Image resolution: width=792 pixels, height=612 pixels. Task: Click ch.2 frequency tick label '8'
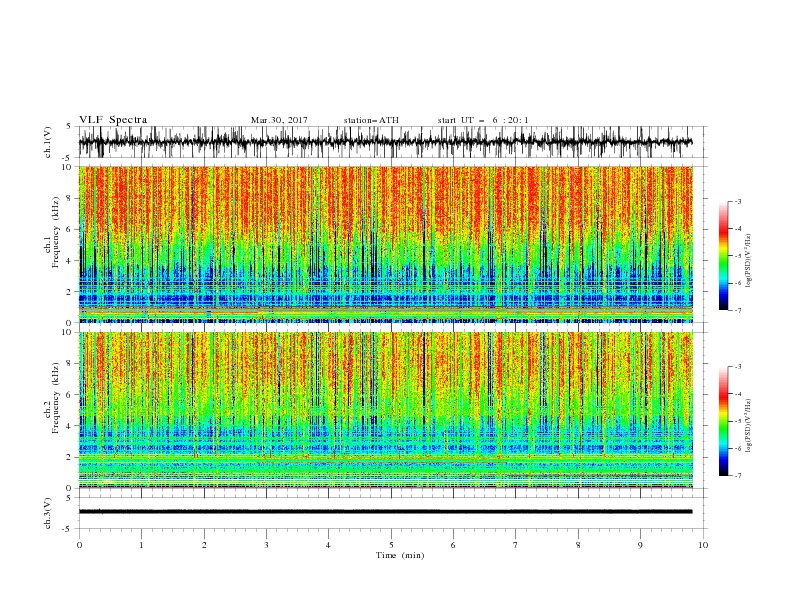point(70,364)
